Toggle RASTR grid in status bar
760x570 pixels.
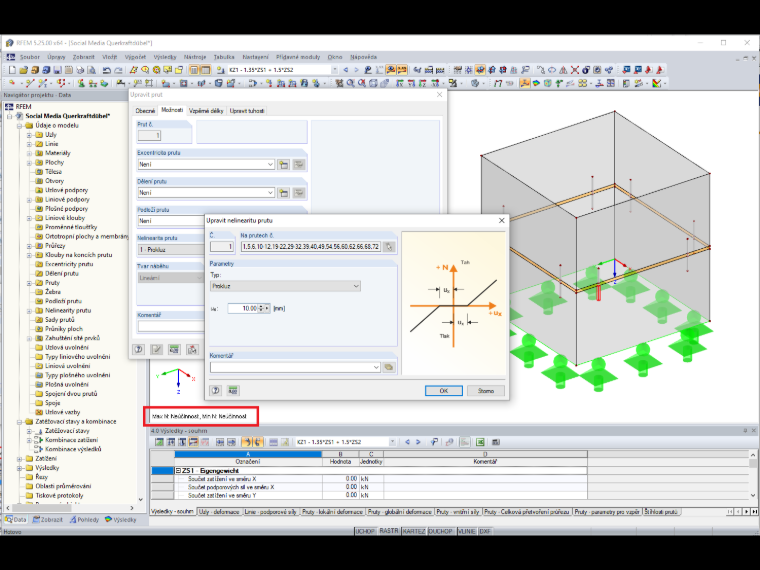389,531
